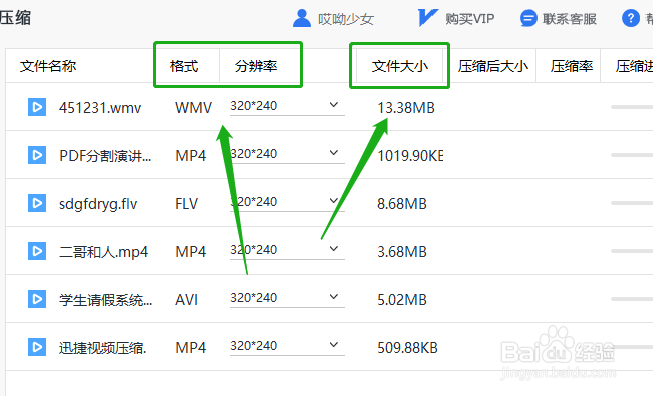653x396 pixels.
Task: Click the WMV format cell
Action: pyautogui.click(x=193, y=108)
